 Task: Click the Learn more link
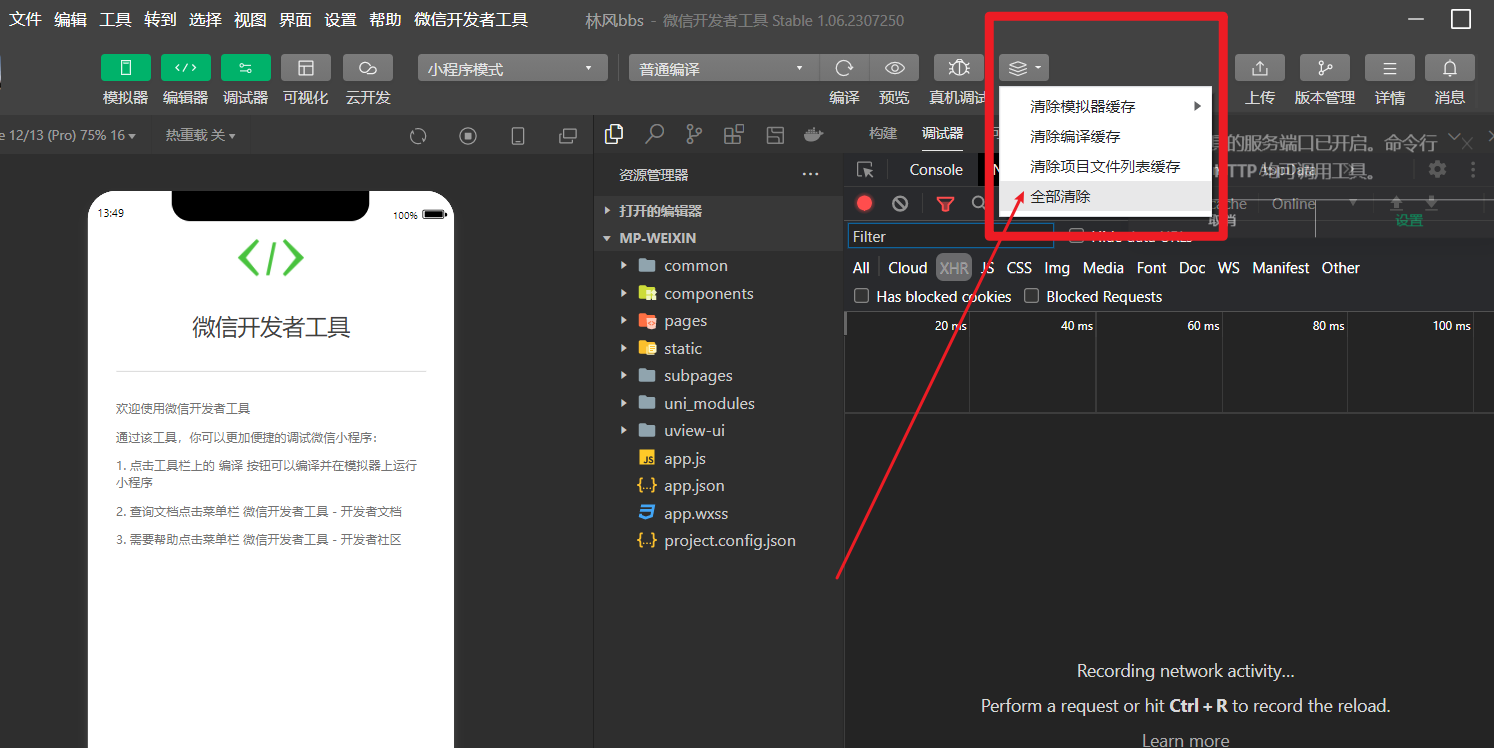click(1186, 740)
